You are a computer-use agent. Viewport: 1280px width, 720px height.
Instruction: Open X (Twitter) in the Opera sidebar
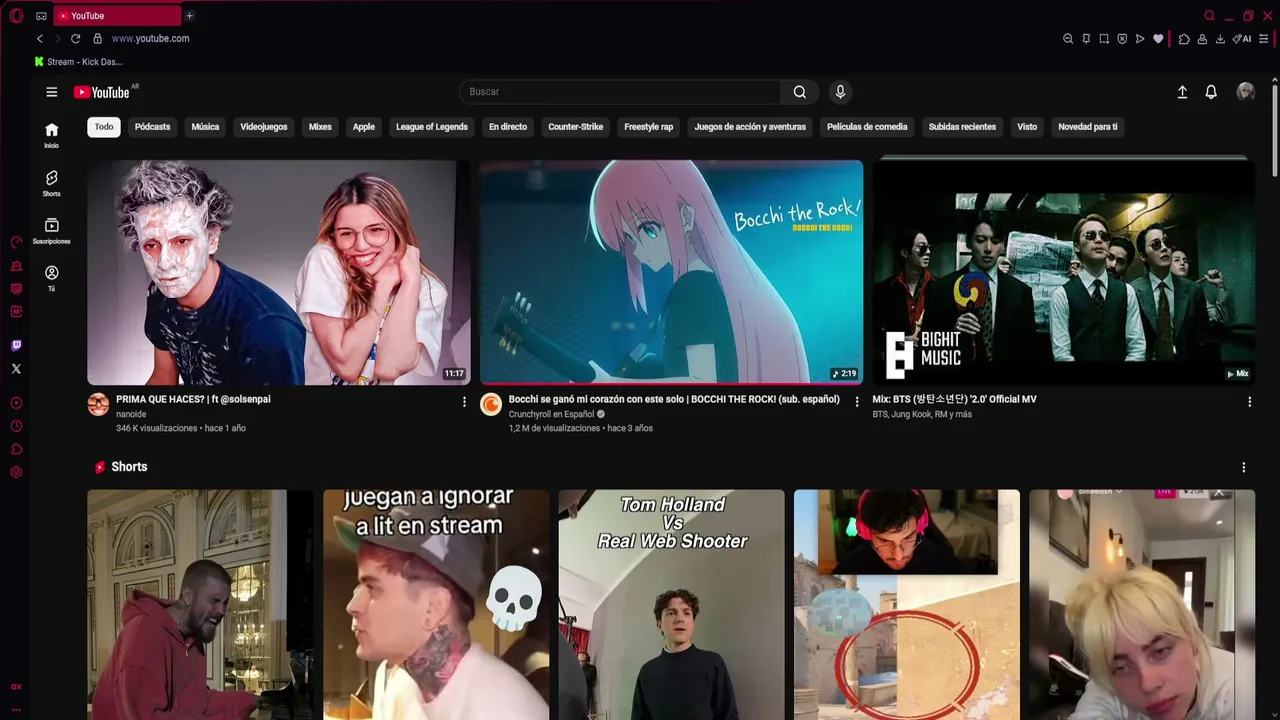click(x=16, y=369)
